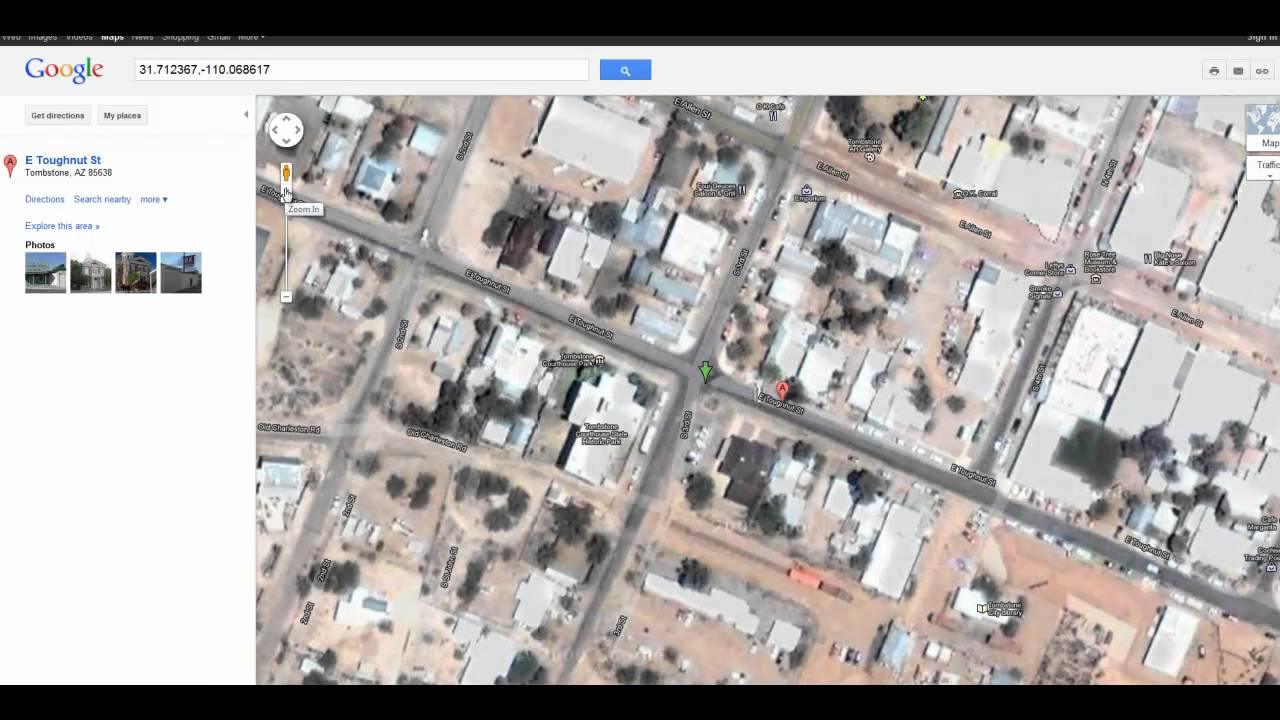This screenshot has height=720, width=1280.
Task: Select O.K. Corral landmark icon
Action: click(x=958, y=193)
